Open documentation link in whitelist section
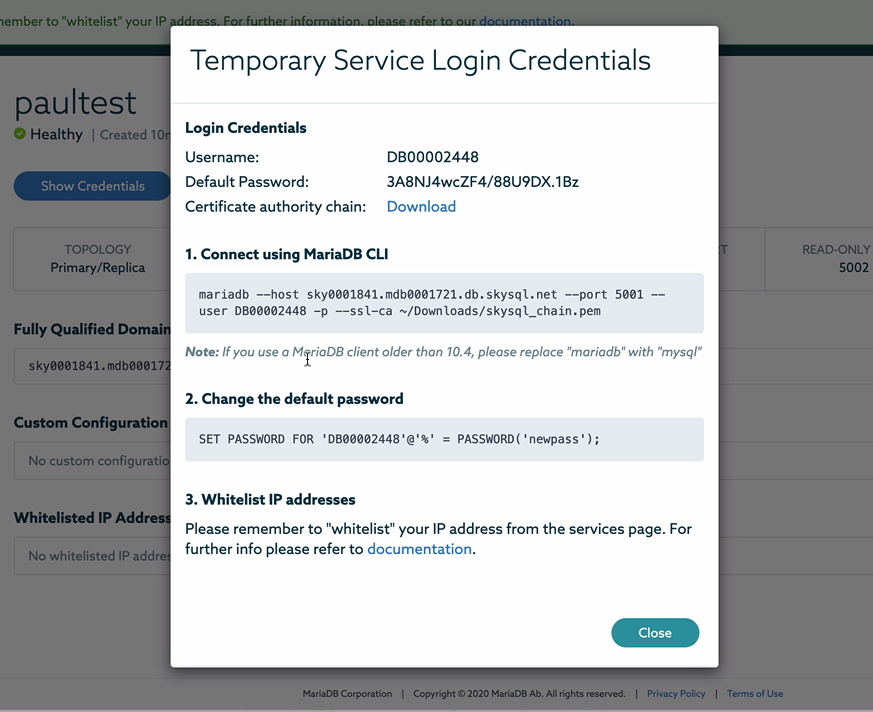 point(419,549)
